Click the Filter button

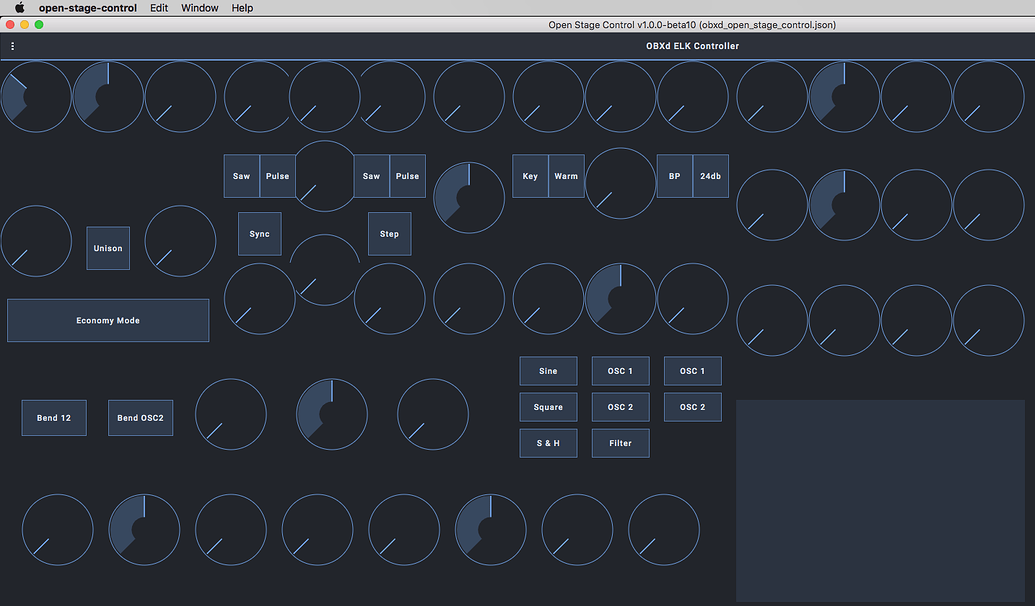(x=620, y=443)
